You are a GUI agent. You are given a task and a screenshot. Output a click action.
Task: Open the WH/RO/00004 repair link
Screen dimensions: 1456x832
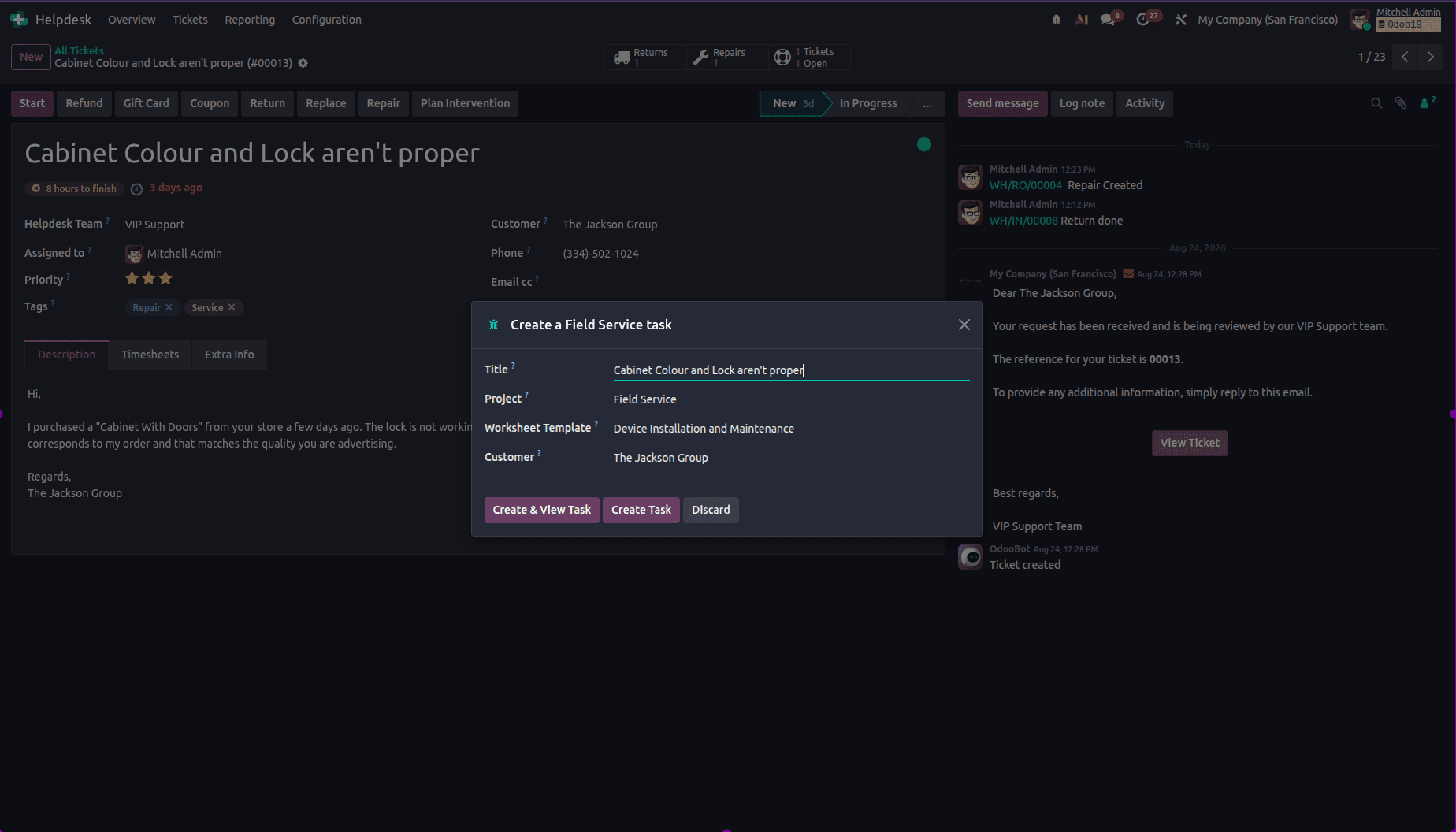(x=1026, y=185)
